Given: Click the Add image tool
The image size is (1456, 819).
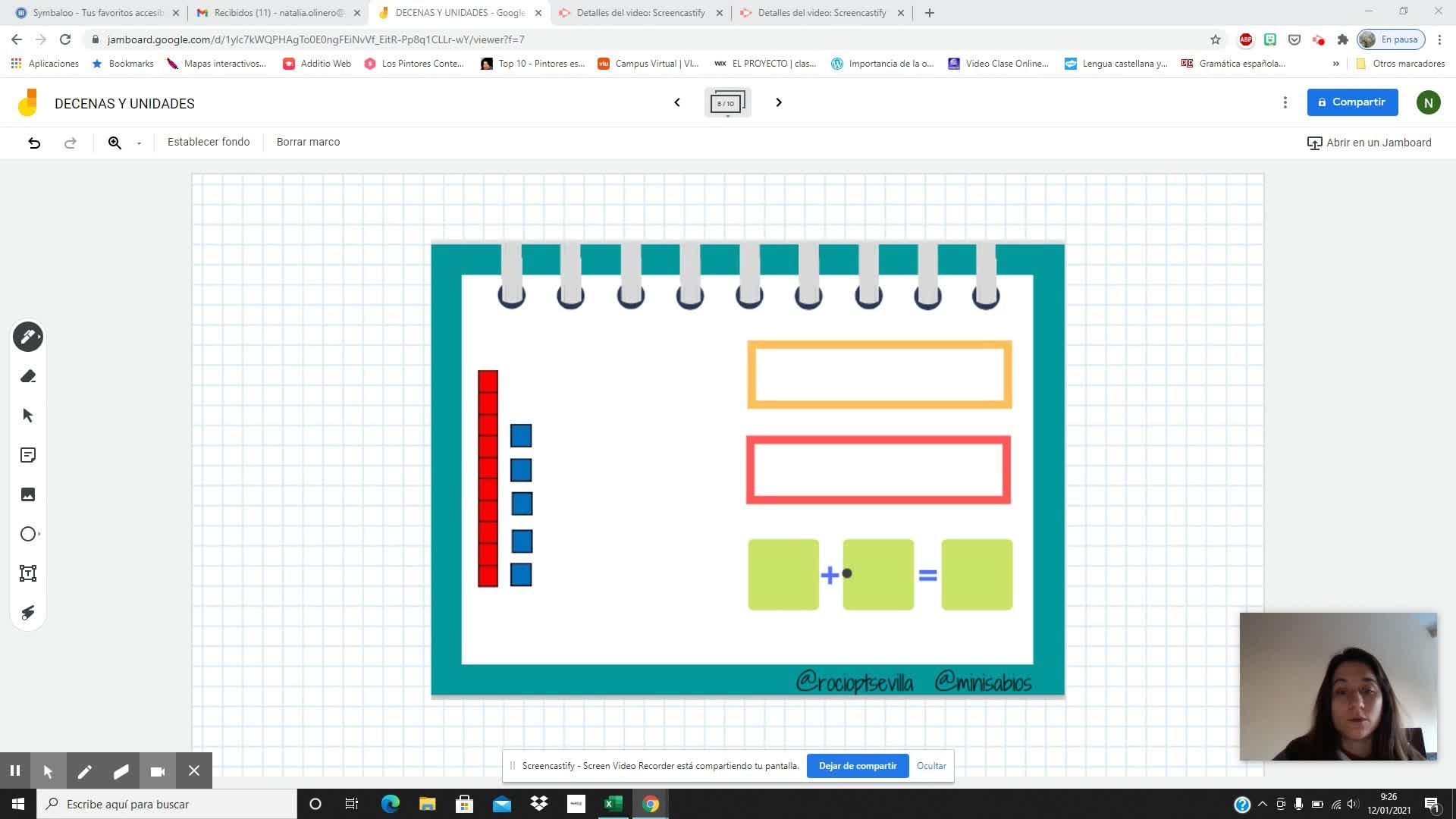Looking at the screenshot, I should 28,494.
